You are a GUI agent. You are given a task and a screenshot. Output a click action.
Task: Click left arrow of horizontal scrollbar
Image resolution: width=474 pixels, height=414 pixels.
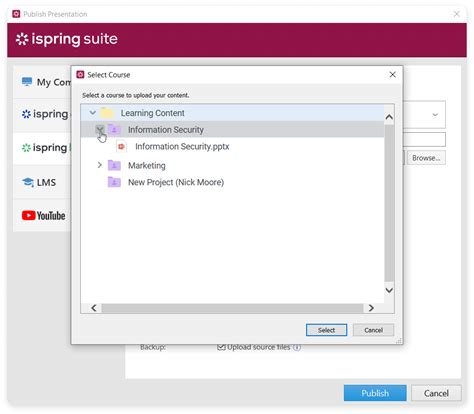click(x=94, y=308)
